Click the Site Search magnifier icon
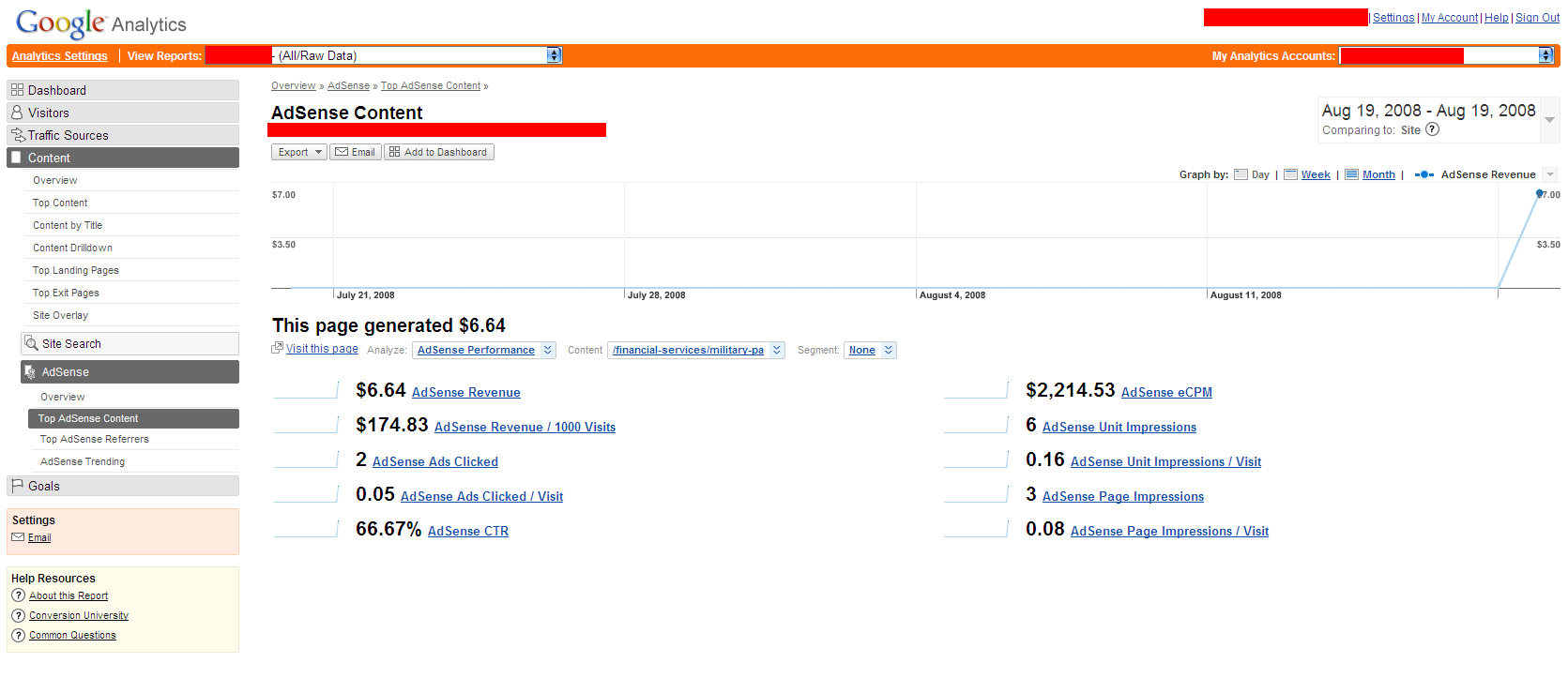The image size is (1568, 693). pos(31,343)
